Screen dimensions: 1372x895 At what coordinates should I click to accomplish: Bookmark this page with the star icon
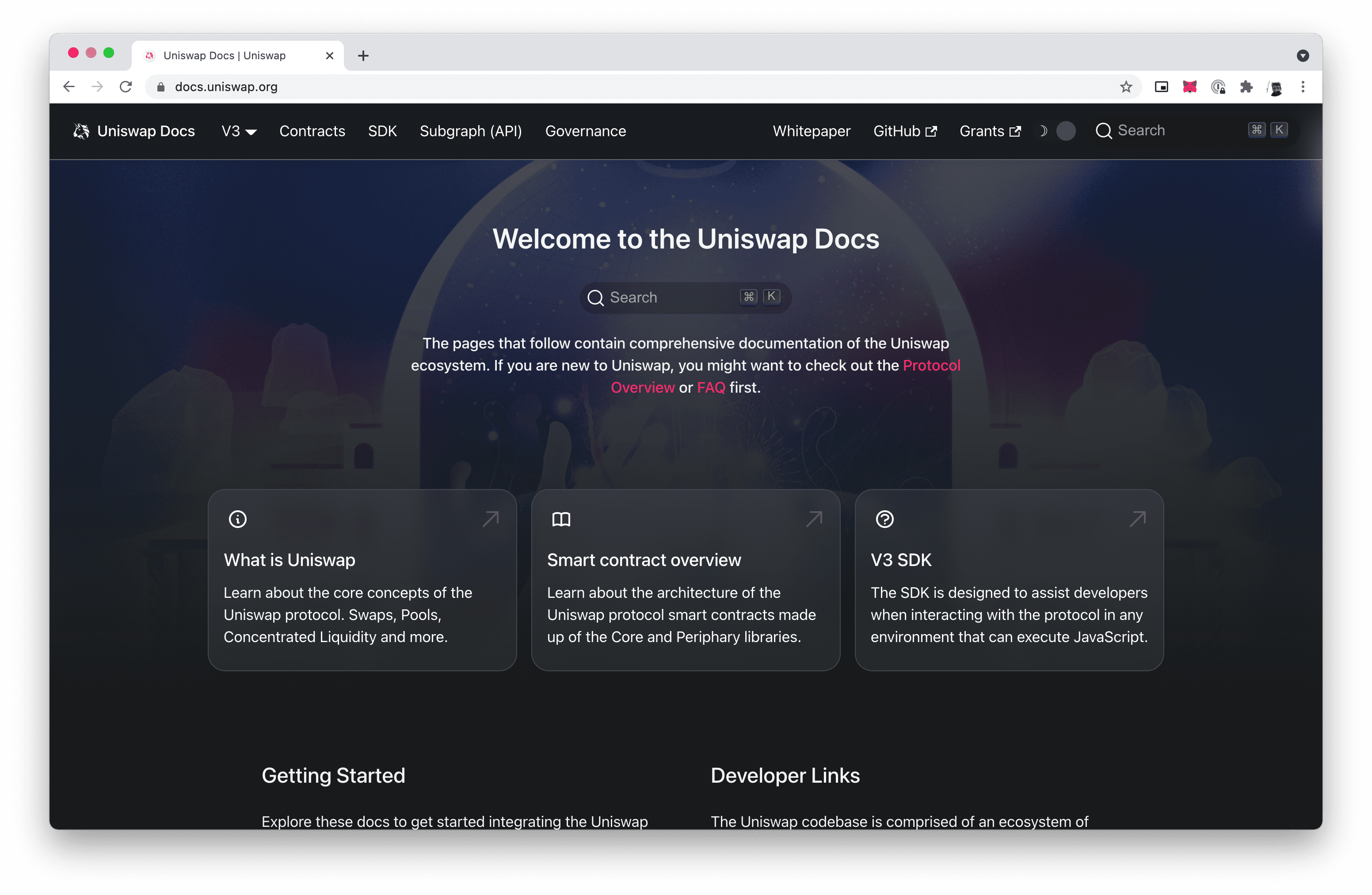click(1126, 87)
